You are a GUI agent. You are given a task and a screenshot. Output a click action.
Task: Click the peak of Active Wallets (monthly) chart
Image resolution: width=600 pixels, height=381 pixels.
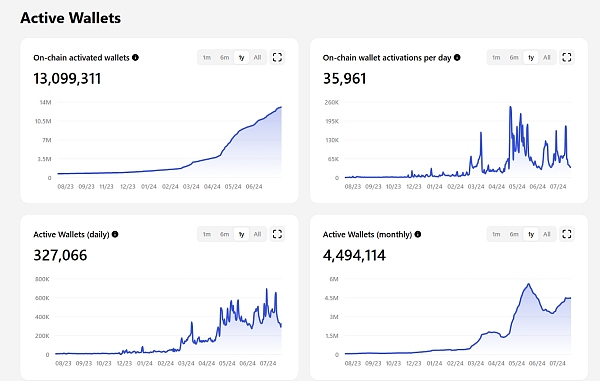point(528,284)
